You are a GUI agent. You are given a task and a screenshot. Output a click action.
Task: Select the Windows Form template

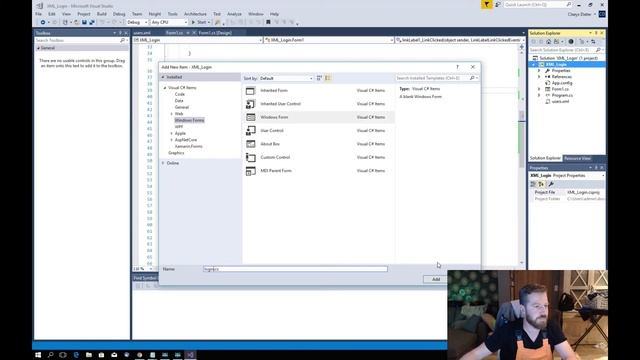tap(319, 117)
